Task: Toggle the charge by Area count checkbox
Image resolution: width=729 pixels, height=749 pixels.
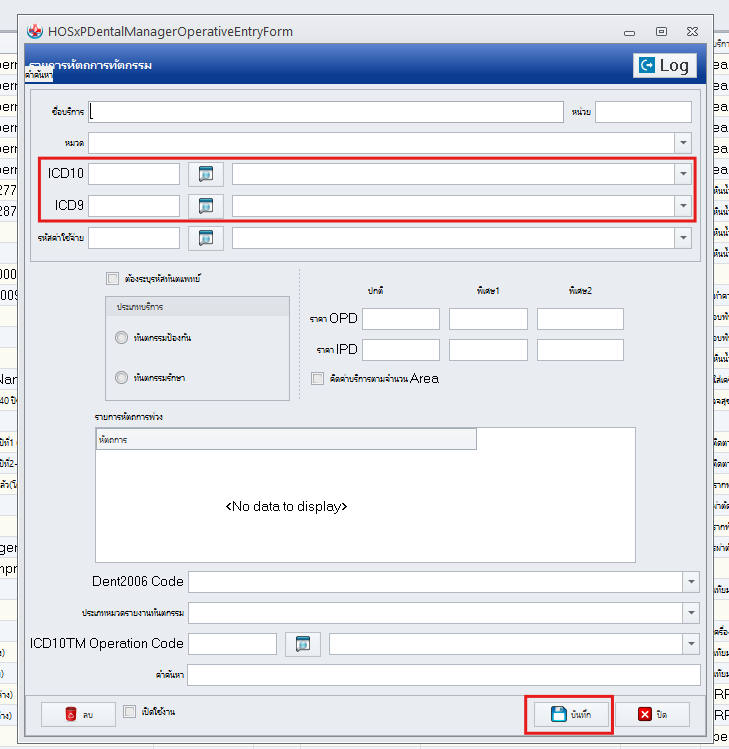Action: point(317,379)
